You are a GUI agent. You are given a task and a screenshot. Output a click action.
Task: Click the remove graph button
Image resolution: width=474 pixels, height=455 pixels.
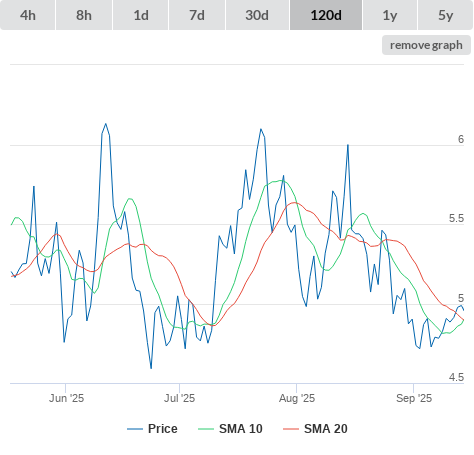tap(426, 45)
